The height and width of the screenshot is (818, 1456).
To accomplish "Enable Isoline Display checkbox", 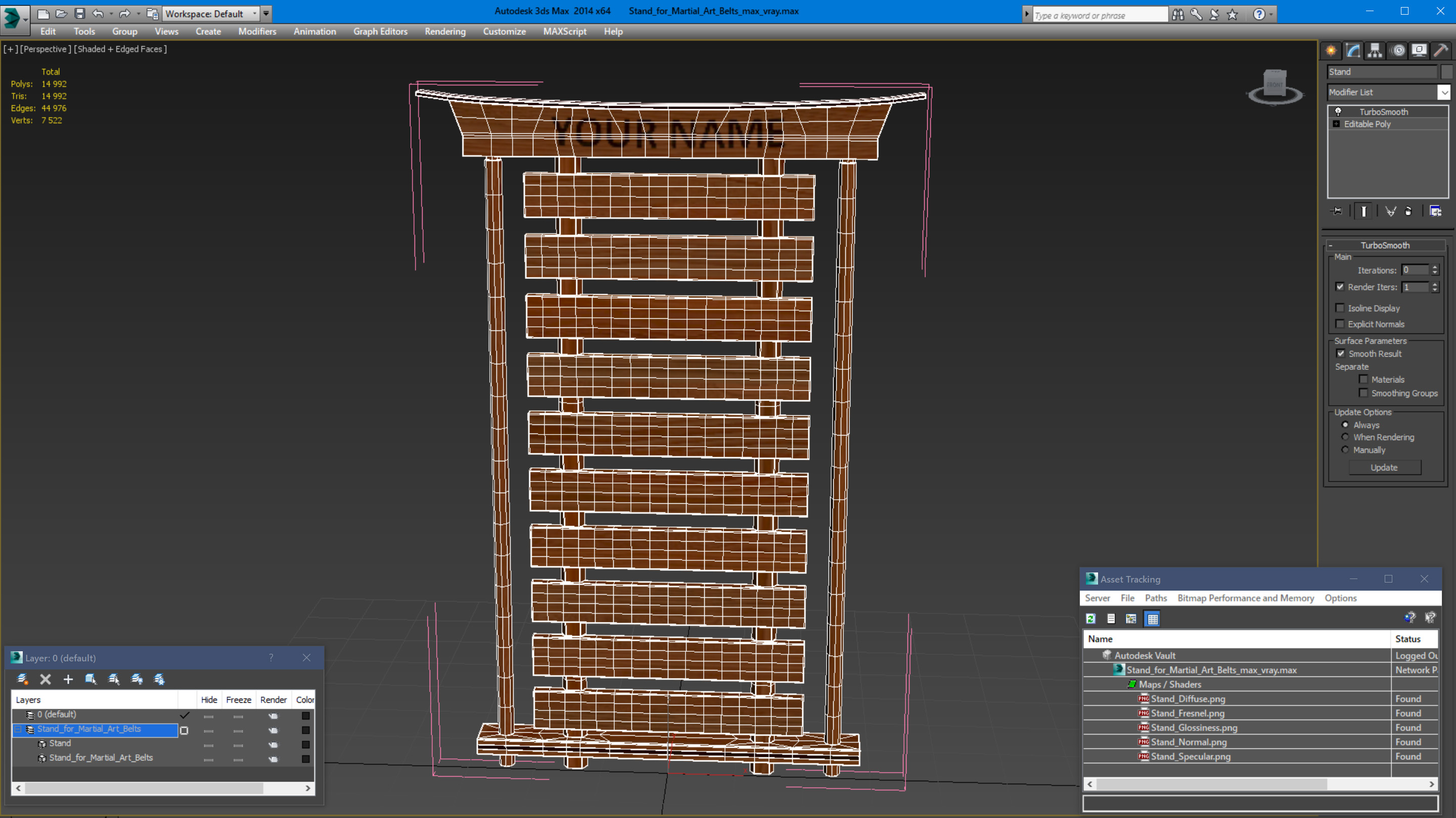I will tap(1340, 308).
